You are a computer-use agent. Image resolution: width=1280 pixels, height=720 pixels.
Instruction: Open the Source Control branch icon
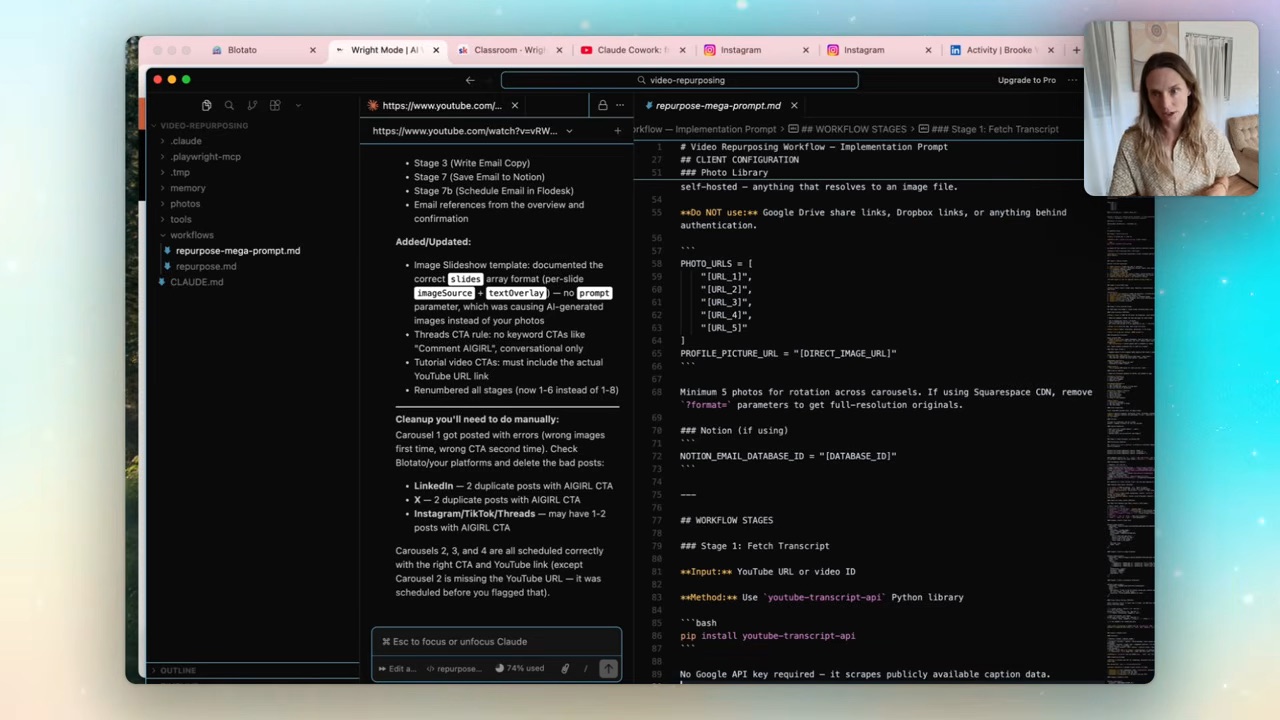252,105
